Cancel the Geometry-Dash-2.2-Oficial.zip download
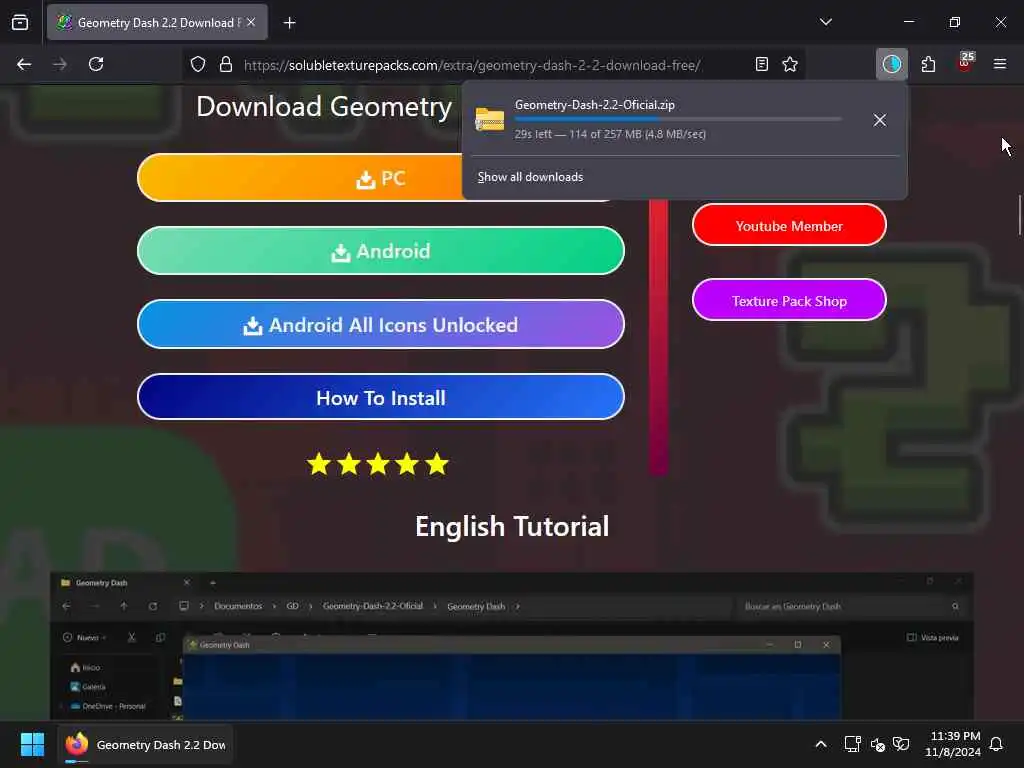The width and height of the screenshot is (1024, 768). [880, 120]
